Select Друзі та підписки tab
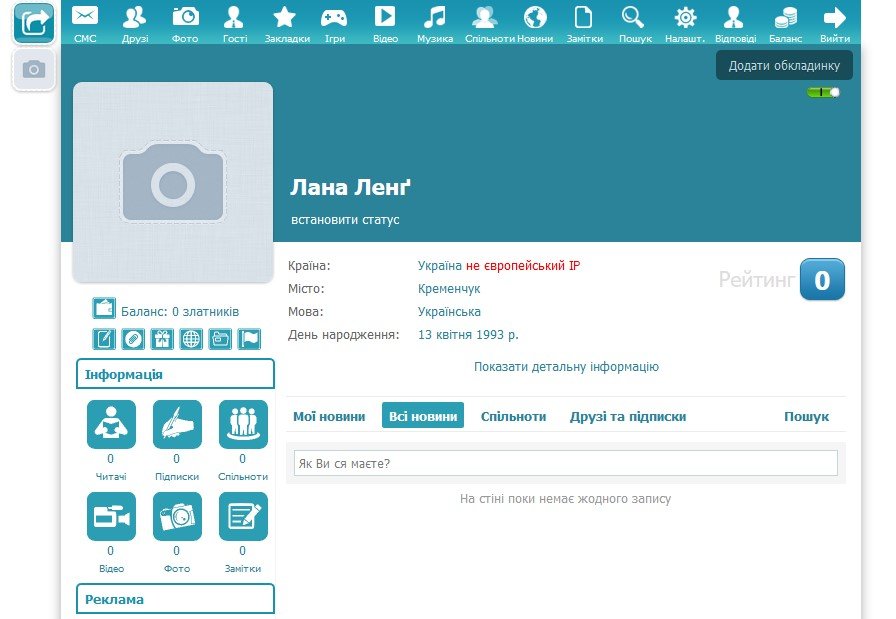896x619 pixels. [x=628, y=417]
